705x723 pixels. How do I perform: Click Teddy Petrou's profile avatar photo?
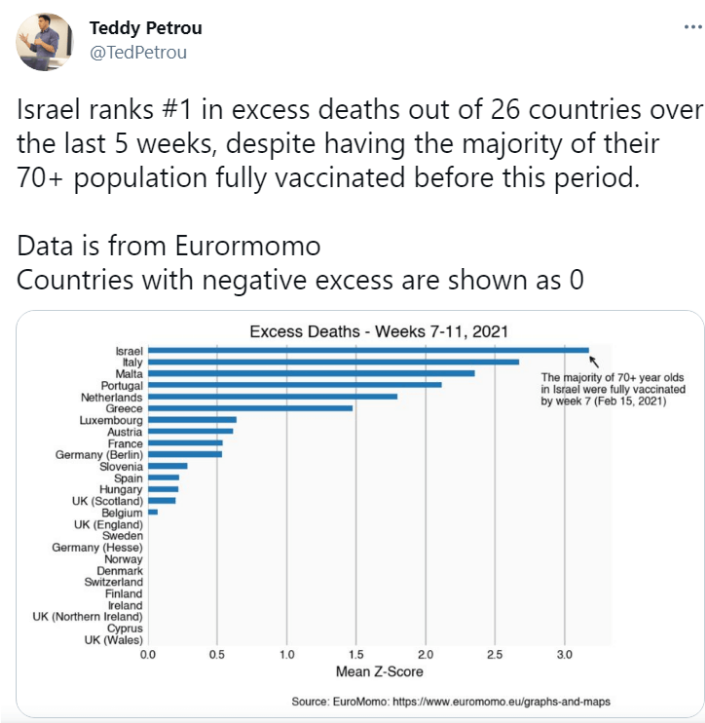(x=45, y=42)
